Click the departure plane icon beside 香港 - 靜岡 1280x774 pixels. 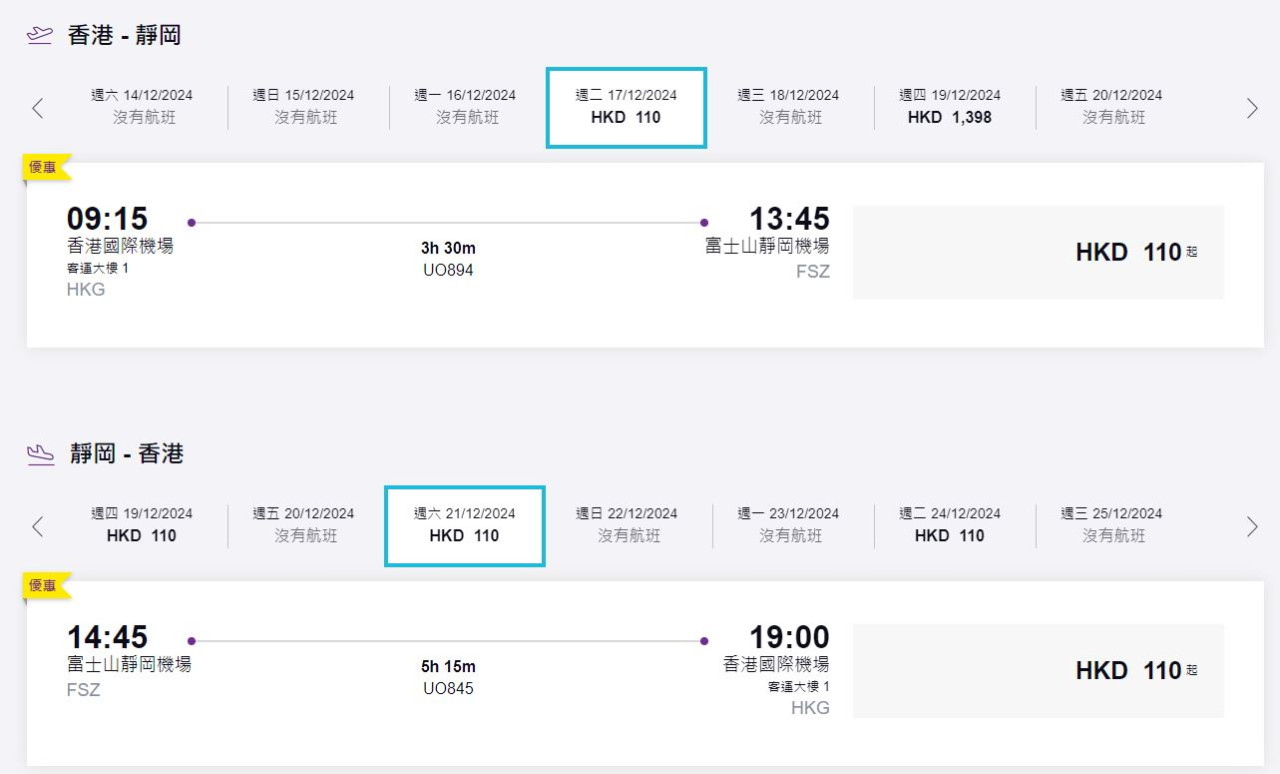tap(38, 33)
